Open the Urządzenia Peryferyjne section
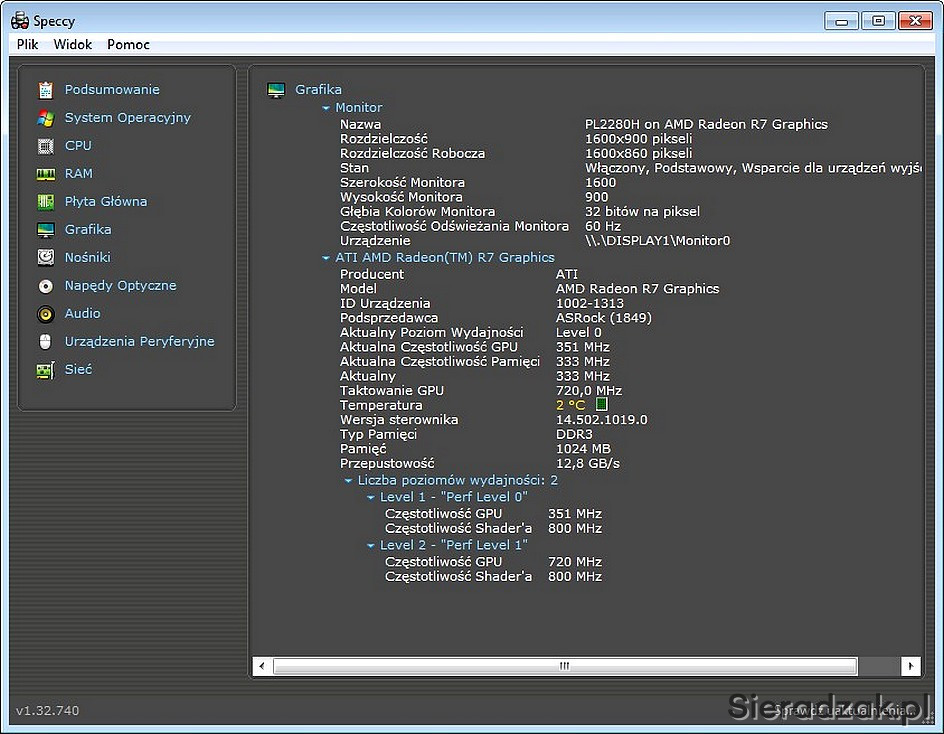This screenshot has width=944, height=734. (140, 341)
